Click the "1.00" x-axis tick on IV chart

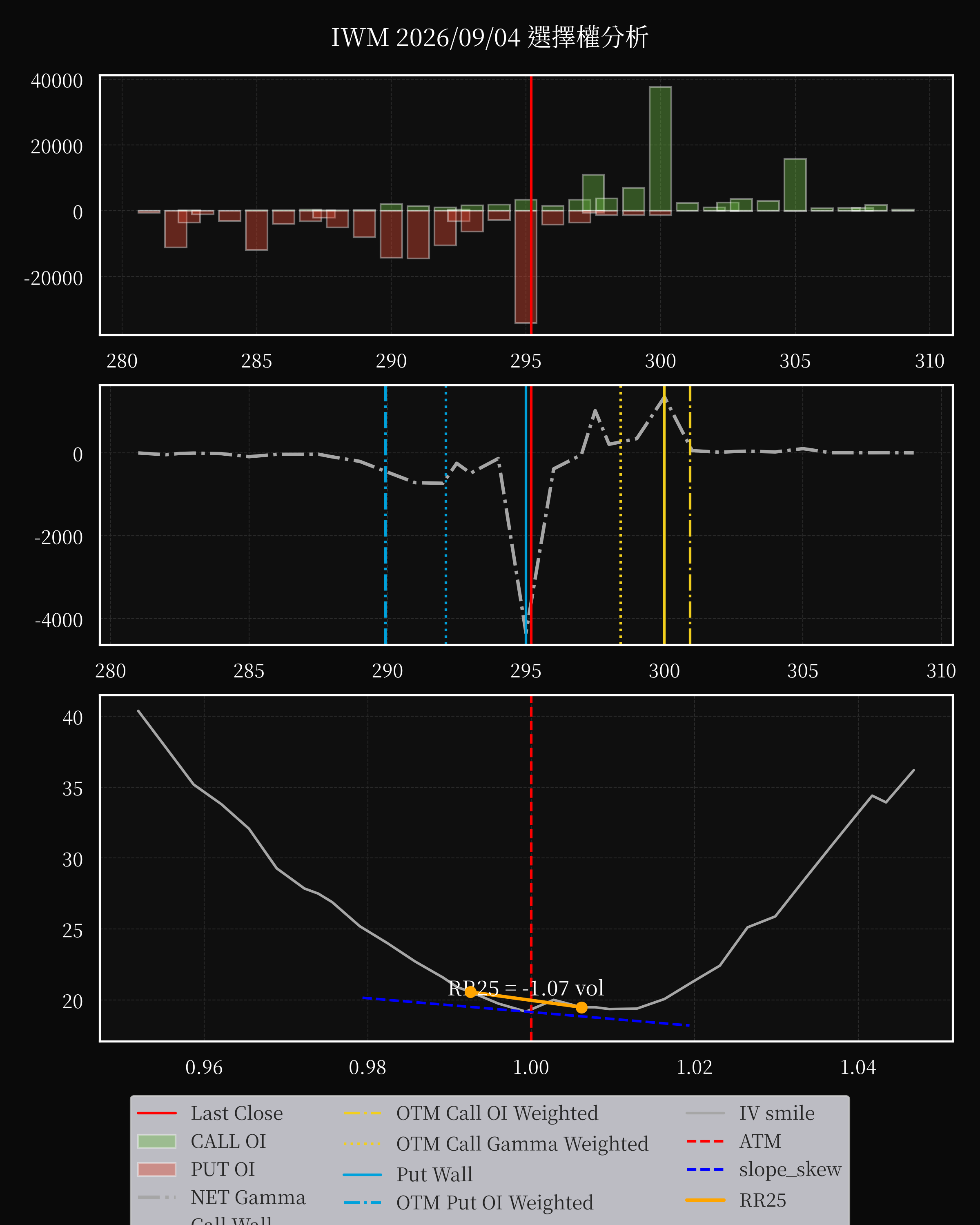coord(530,1067)
